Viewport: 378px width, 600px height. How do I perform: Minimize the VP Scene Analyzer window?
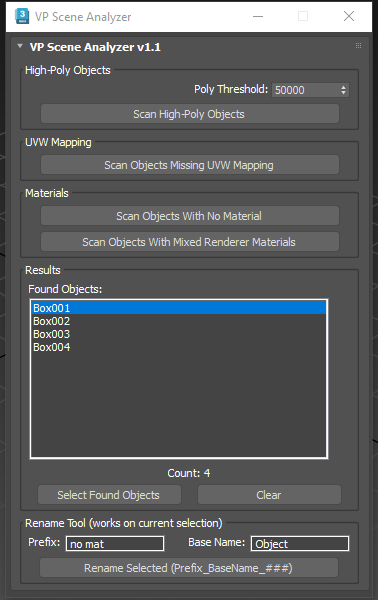(x=258, y=16)
